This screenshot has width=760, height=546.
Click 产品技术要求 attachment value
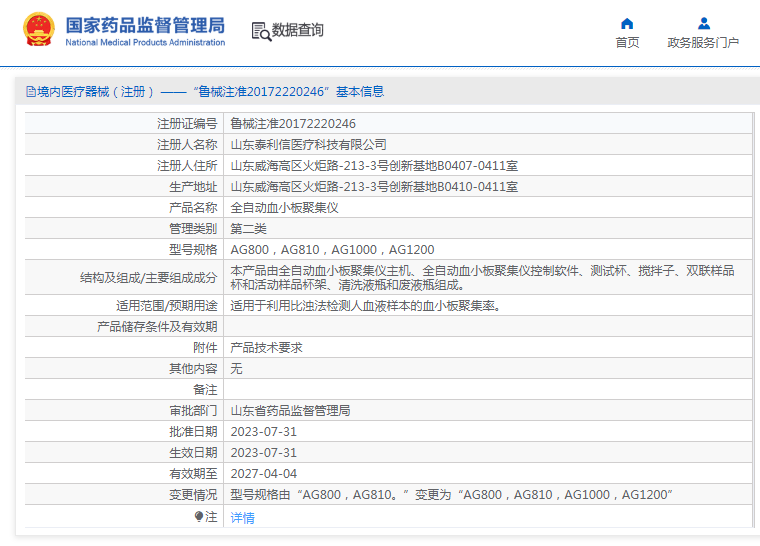(x=266, y=348)
